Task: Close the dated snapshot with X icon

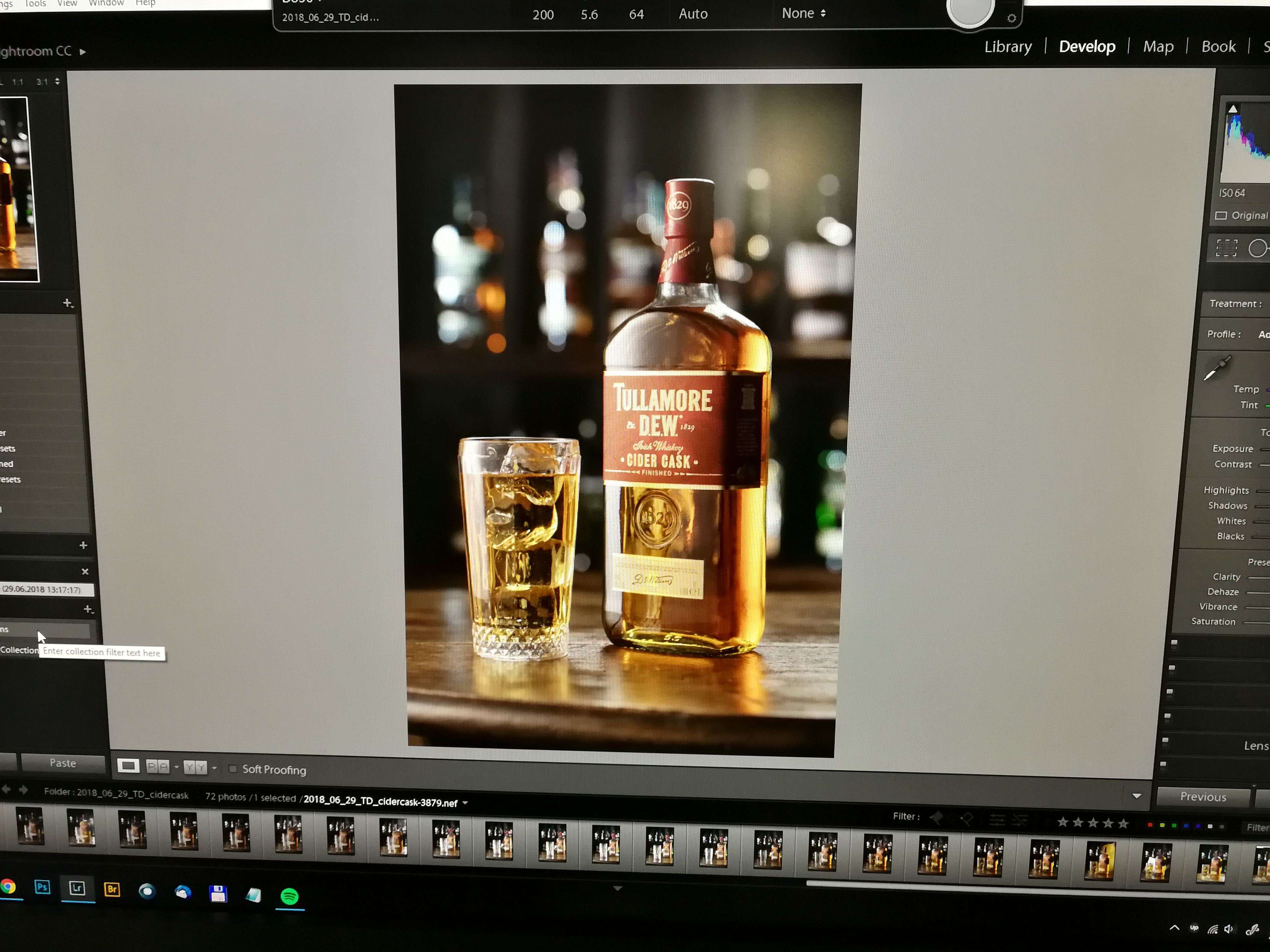Action: [85, 571]
